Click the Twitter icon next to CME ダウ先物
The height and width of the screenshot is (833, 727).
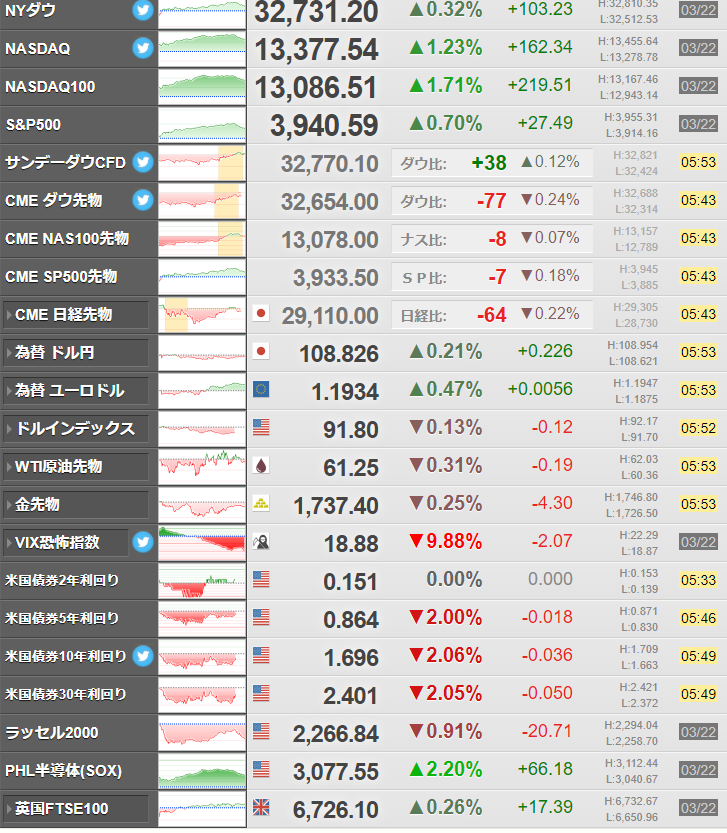tap(142, 200)
